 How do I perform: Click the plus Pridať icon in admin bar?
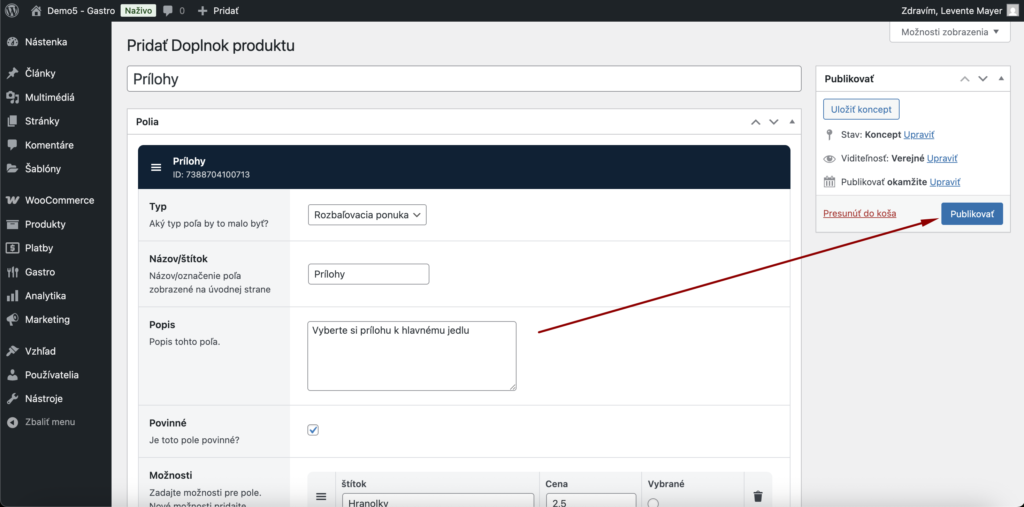(x=203, y=10)
